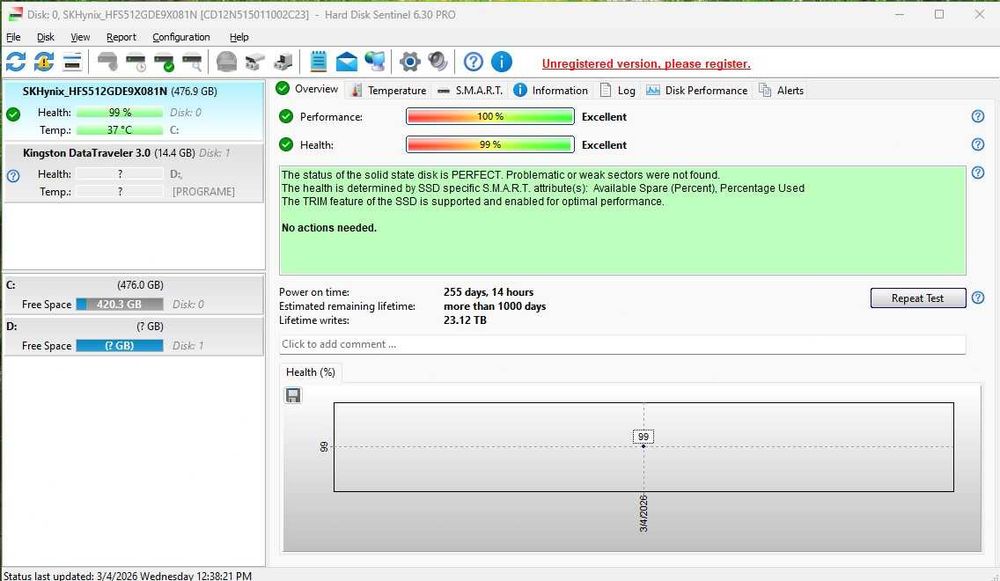
Task: Switch to the Disk Performance tab
Action: (696, 91)
